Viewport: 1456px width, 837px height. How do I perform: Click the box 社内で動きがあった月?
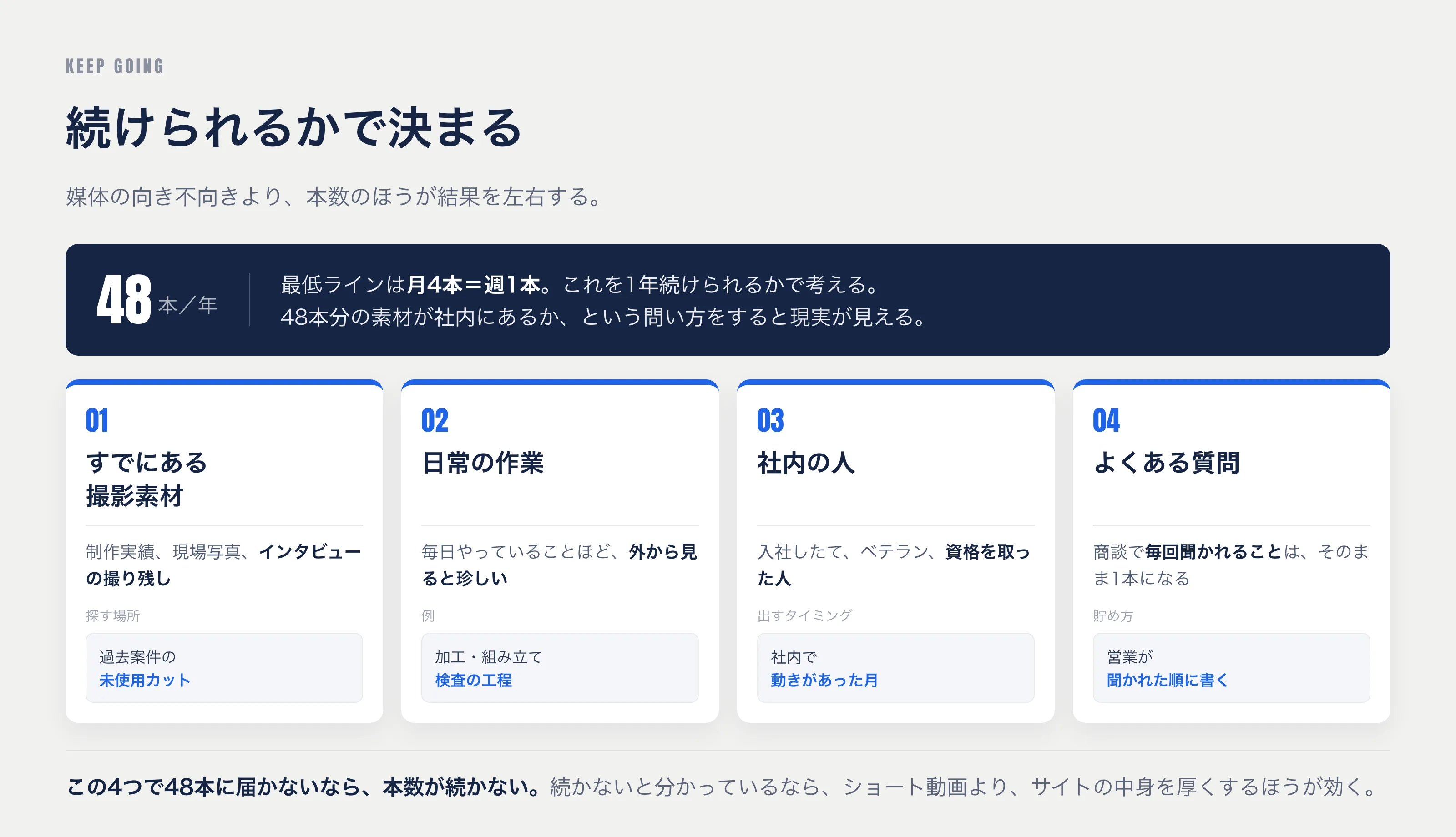[x=895, y=668]
